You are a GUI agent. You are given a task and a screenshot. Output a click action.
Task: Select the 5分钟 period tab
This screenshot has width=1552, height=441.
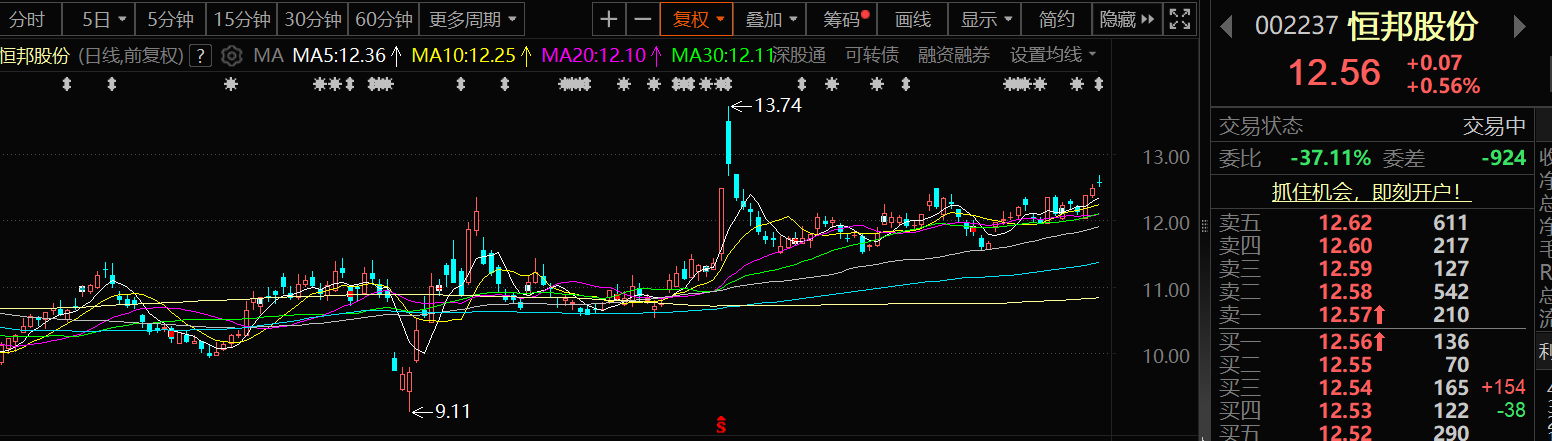170,18
